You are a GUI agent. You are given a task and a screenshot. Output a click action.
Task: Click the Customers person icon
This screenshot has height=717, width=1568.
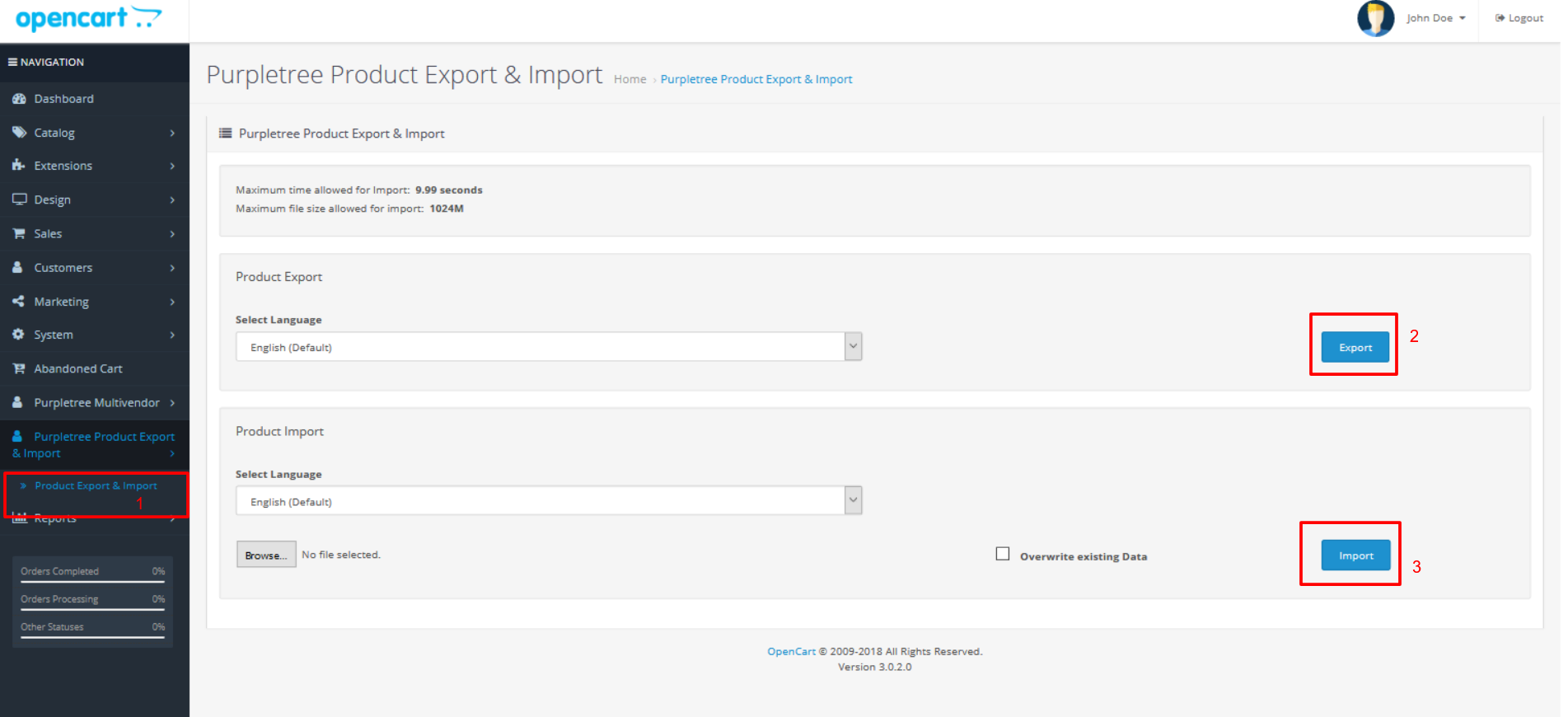tap(17, 267)
